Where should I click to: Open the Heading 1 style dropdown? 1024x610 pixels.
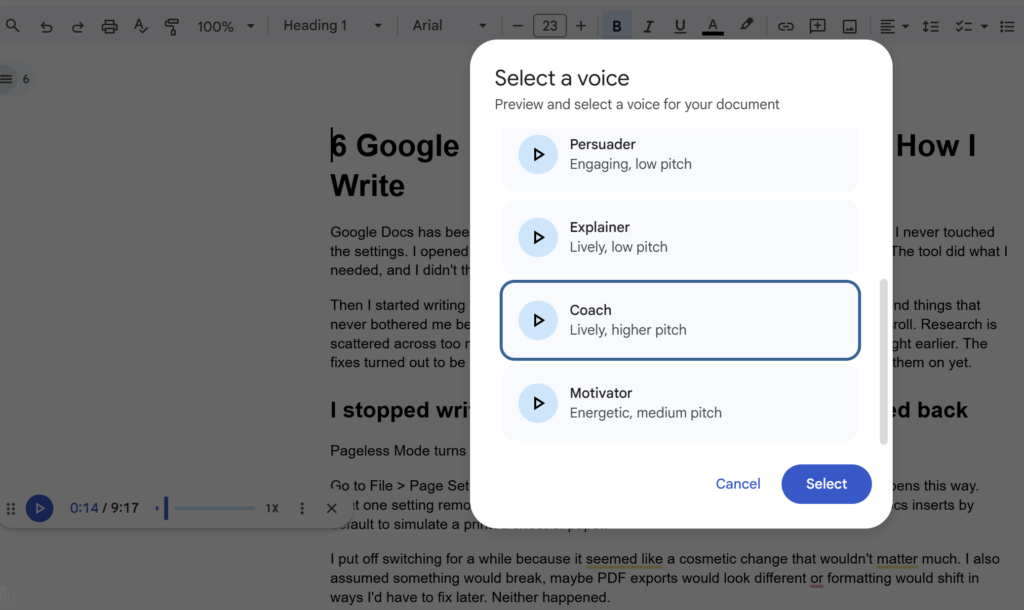click(333, 26)
